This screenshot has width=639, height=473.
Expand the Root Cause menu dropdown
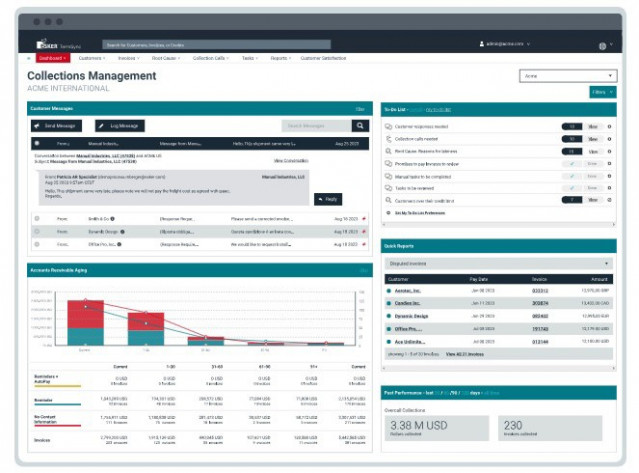[x=166, y=58]
